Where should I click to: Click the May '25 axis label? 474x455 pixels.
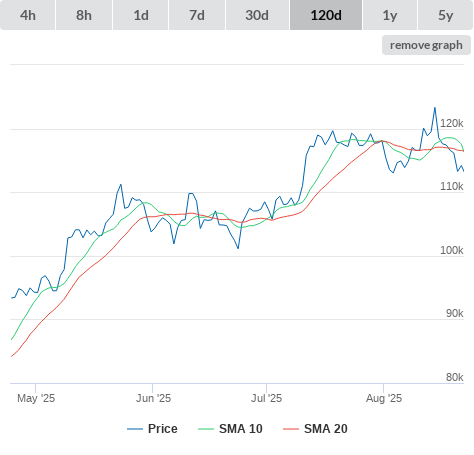(36, 398)
